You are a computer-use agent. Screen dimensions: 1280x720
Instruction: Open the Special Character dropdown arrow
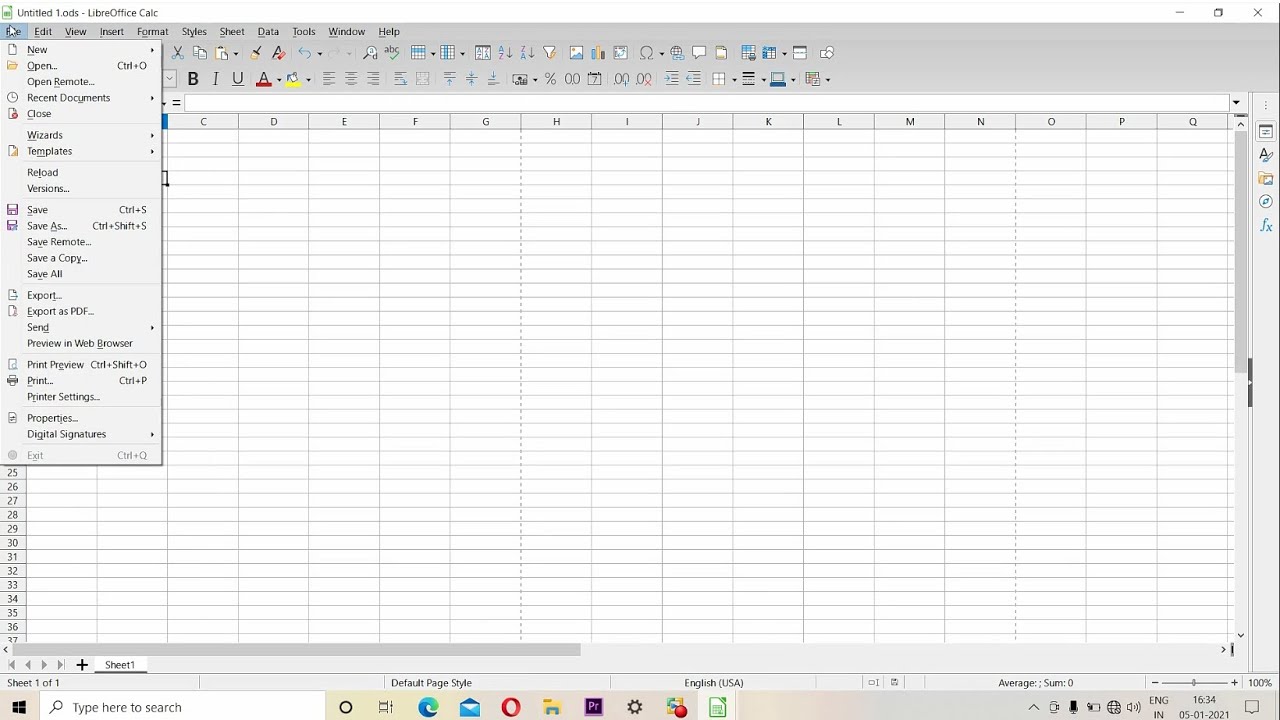coord(661,54)
